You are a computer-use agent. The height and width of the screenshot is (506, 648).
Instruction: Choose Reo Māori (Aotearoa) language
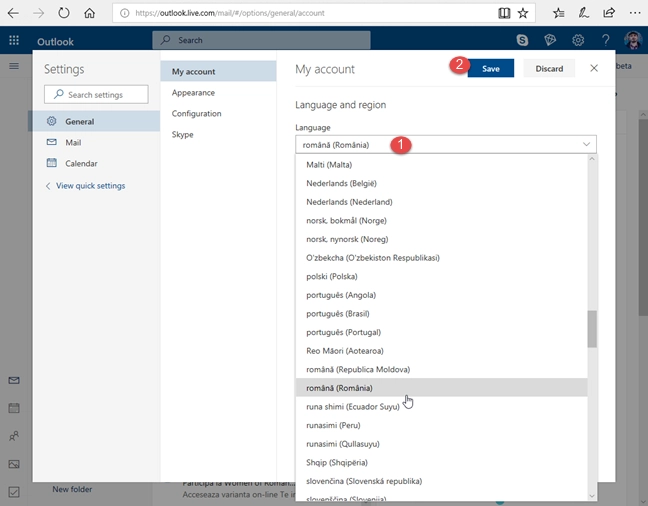click(441, 351)
